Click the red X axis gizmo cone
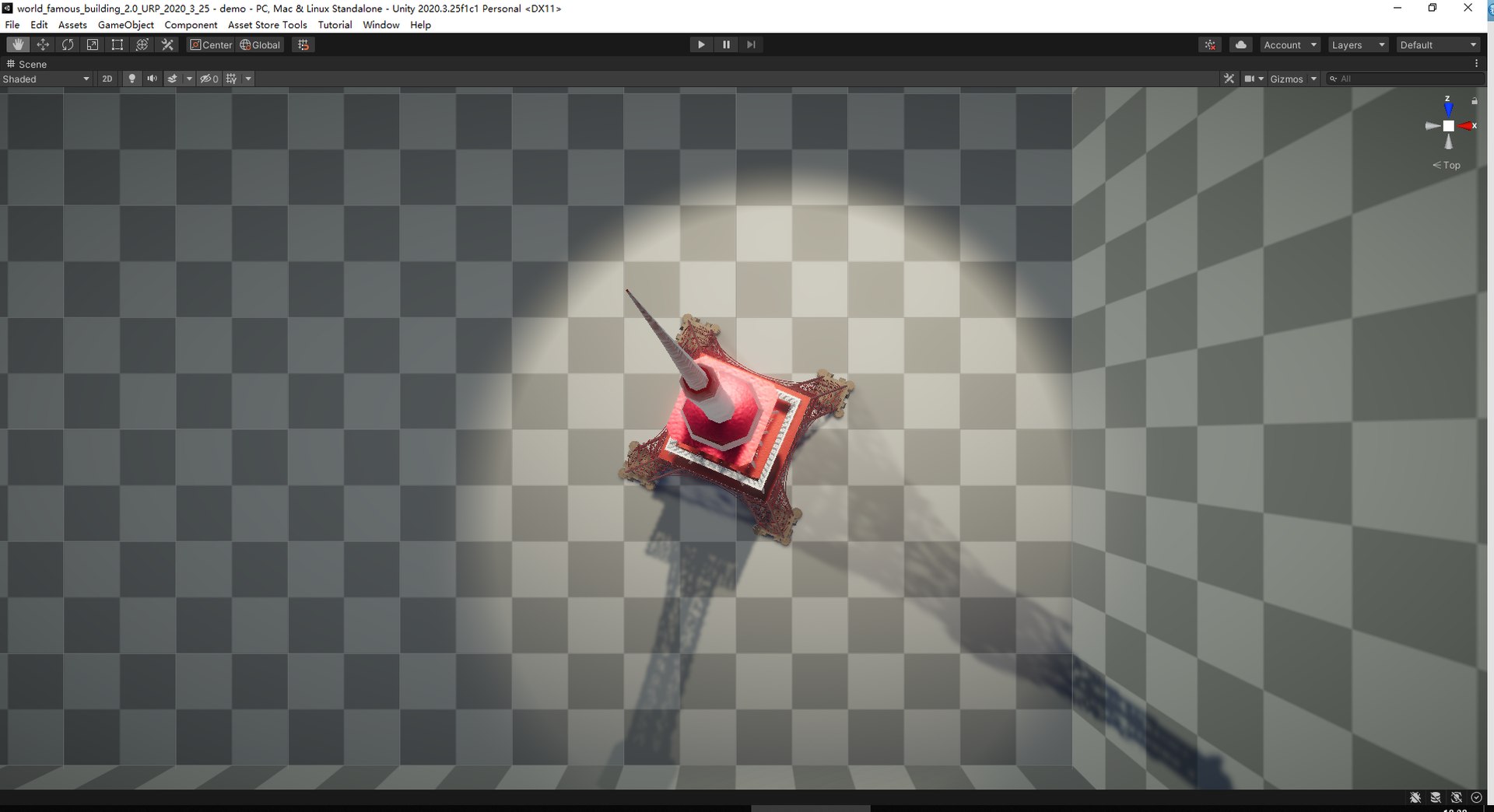The height and width of the screenshot is (812, 1494). pyautogui.click(x=1468, y=126)
